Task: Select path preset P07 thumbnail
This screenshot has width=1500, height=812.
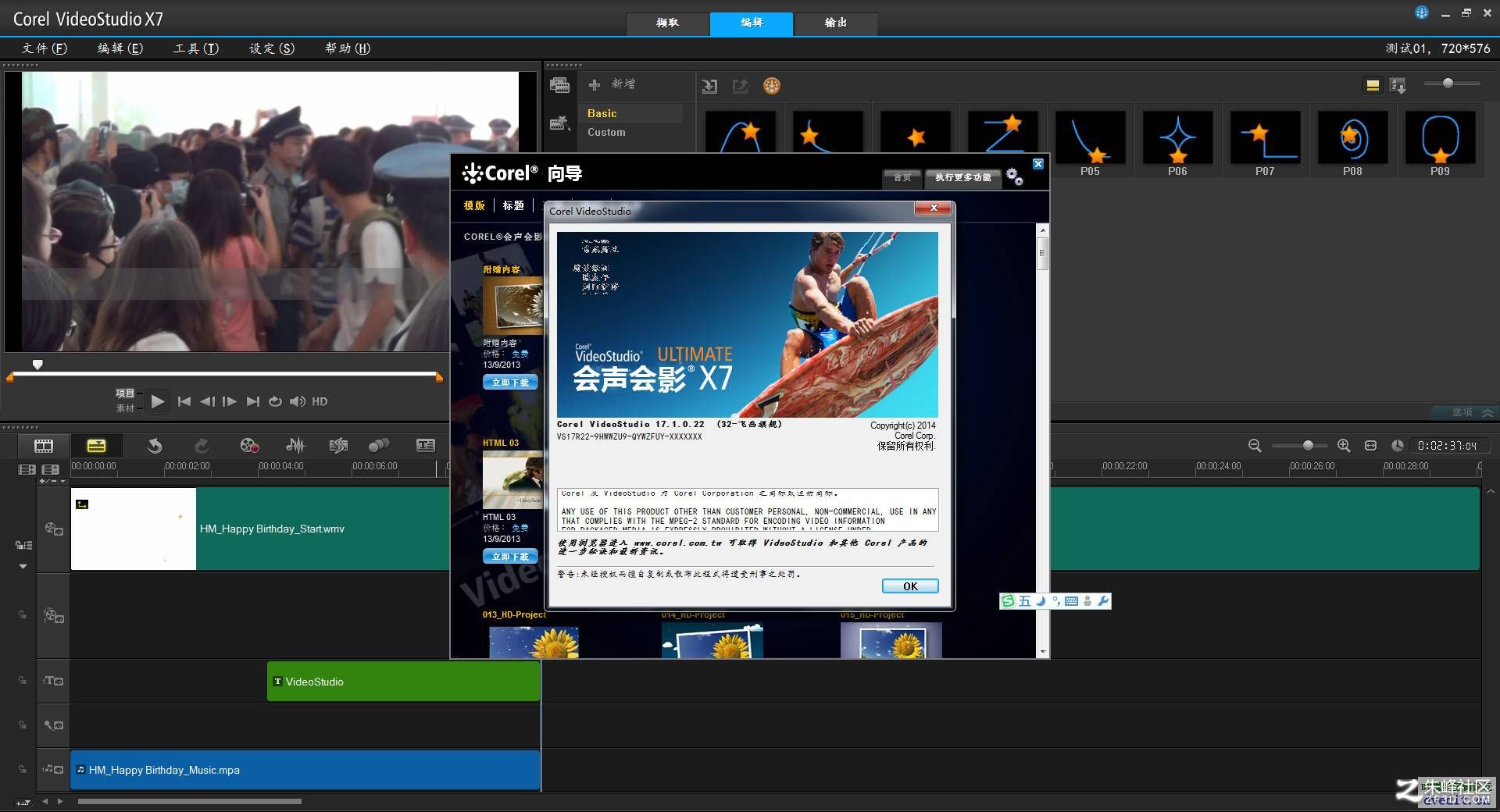Action: [x=1265, y=137]
